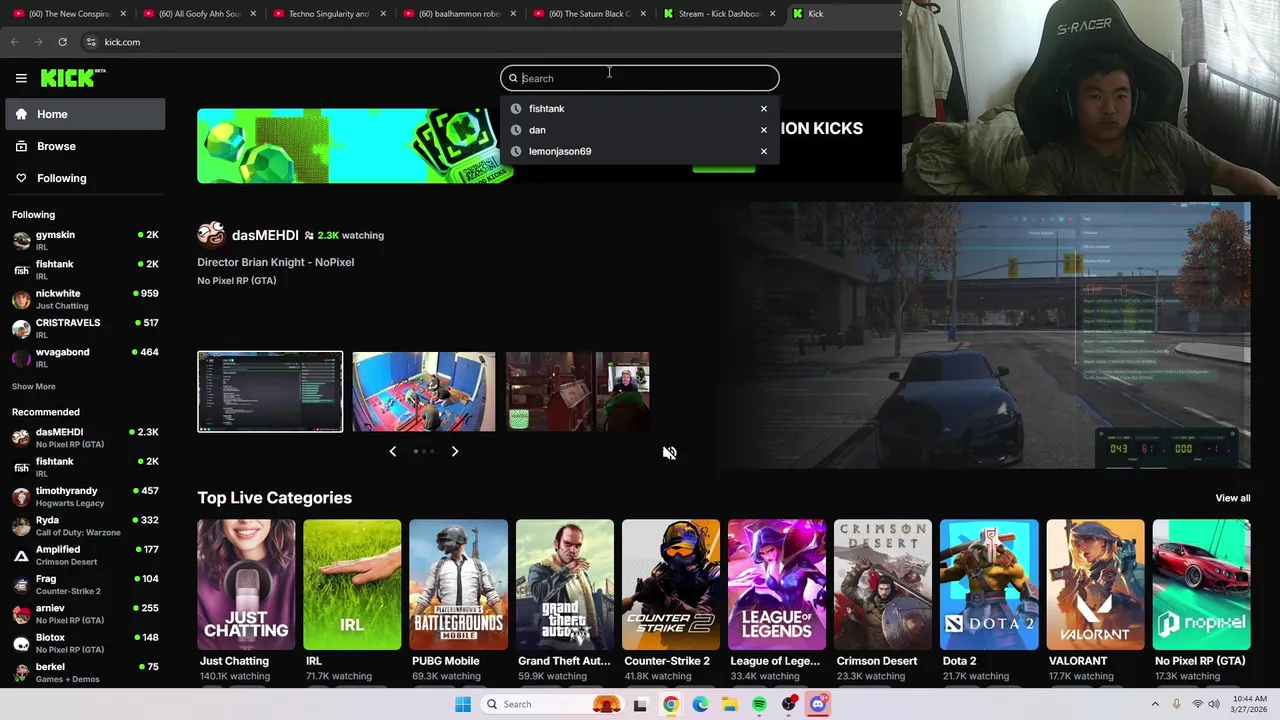
Task: Open the volume control in system tray
Action: coord(1214,704)
